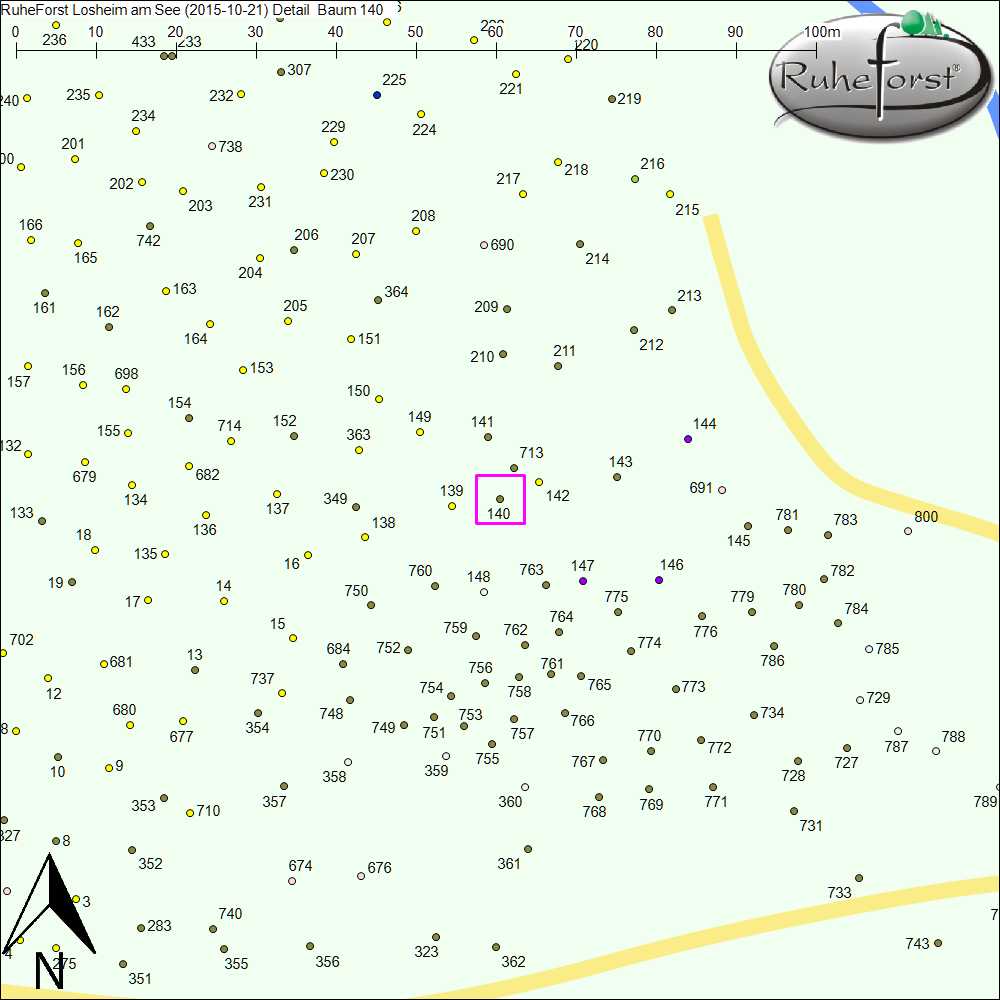Click the tree label '775'

(617, 596)
